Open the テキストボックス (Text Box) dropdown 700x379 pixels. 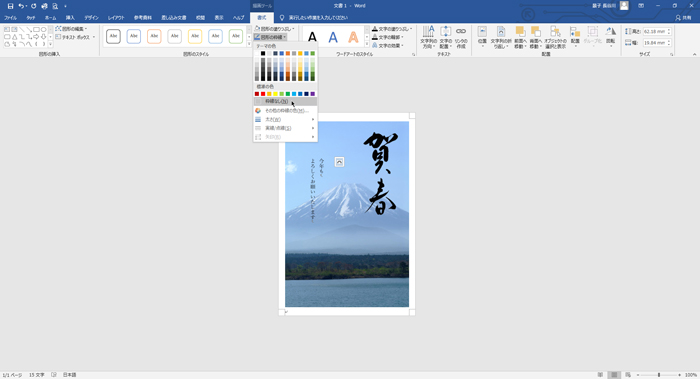tap(75, 37)
